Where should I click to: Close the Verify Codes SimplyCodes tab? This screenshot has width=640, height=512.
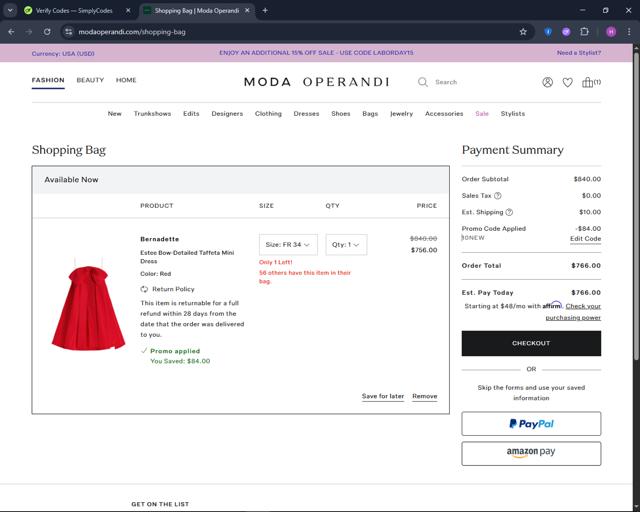point(128,11)
